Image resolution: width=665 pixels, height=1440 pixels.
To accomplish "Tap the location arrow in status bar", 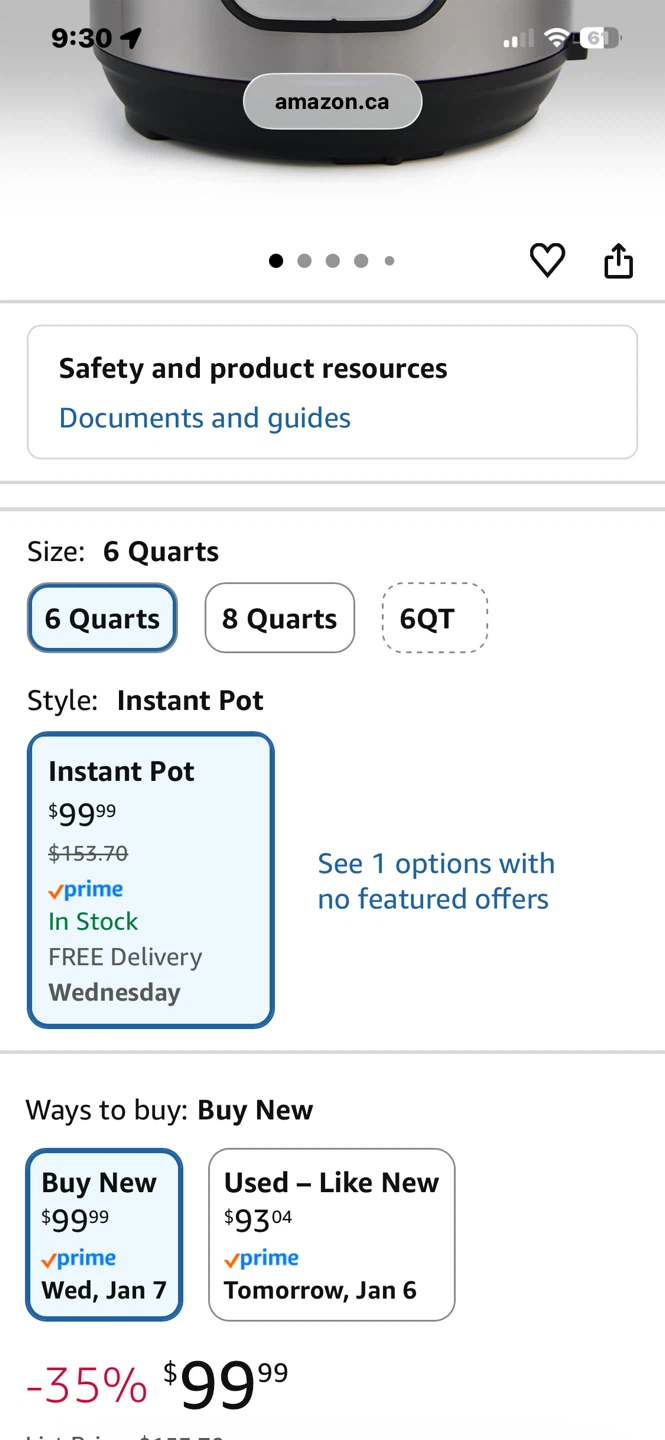I will pos(131,38).
